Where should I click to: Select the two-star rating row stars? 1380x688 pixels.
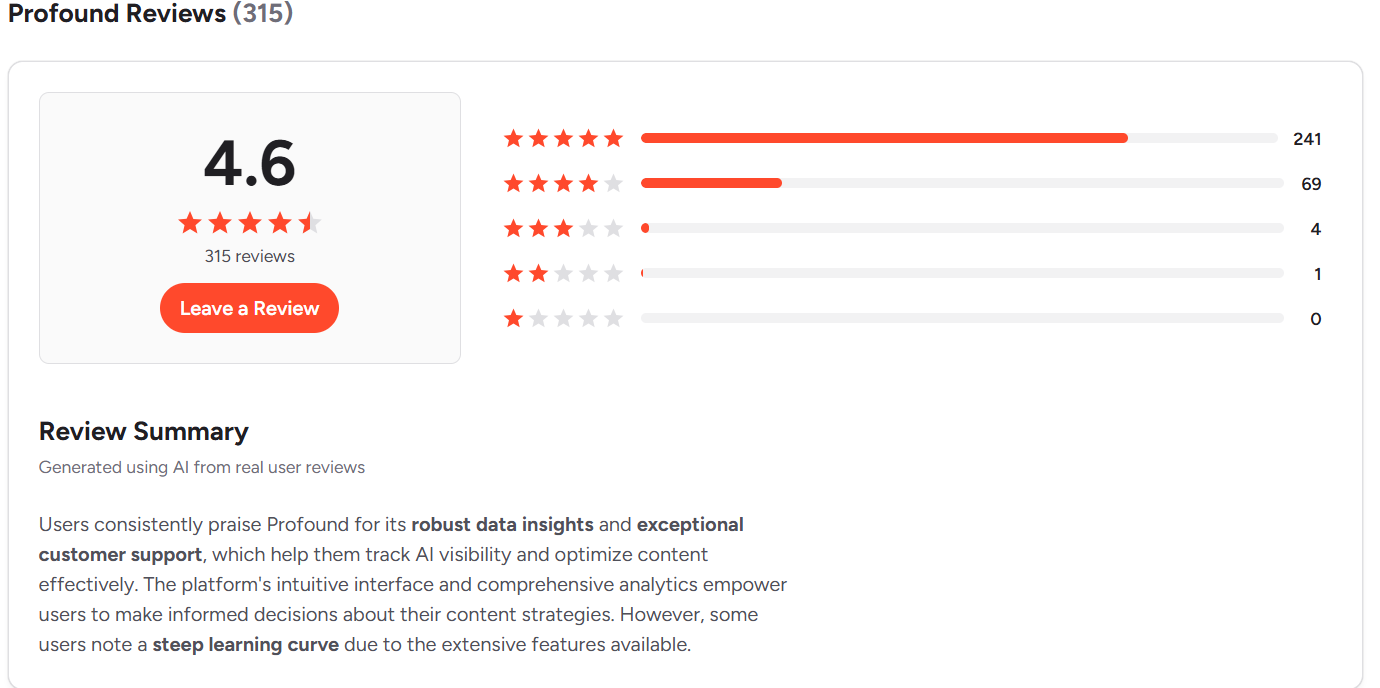(563, 274)
